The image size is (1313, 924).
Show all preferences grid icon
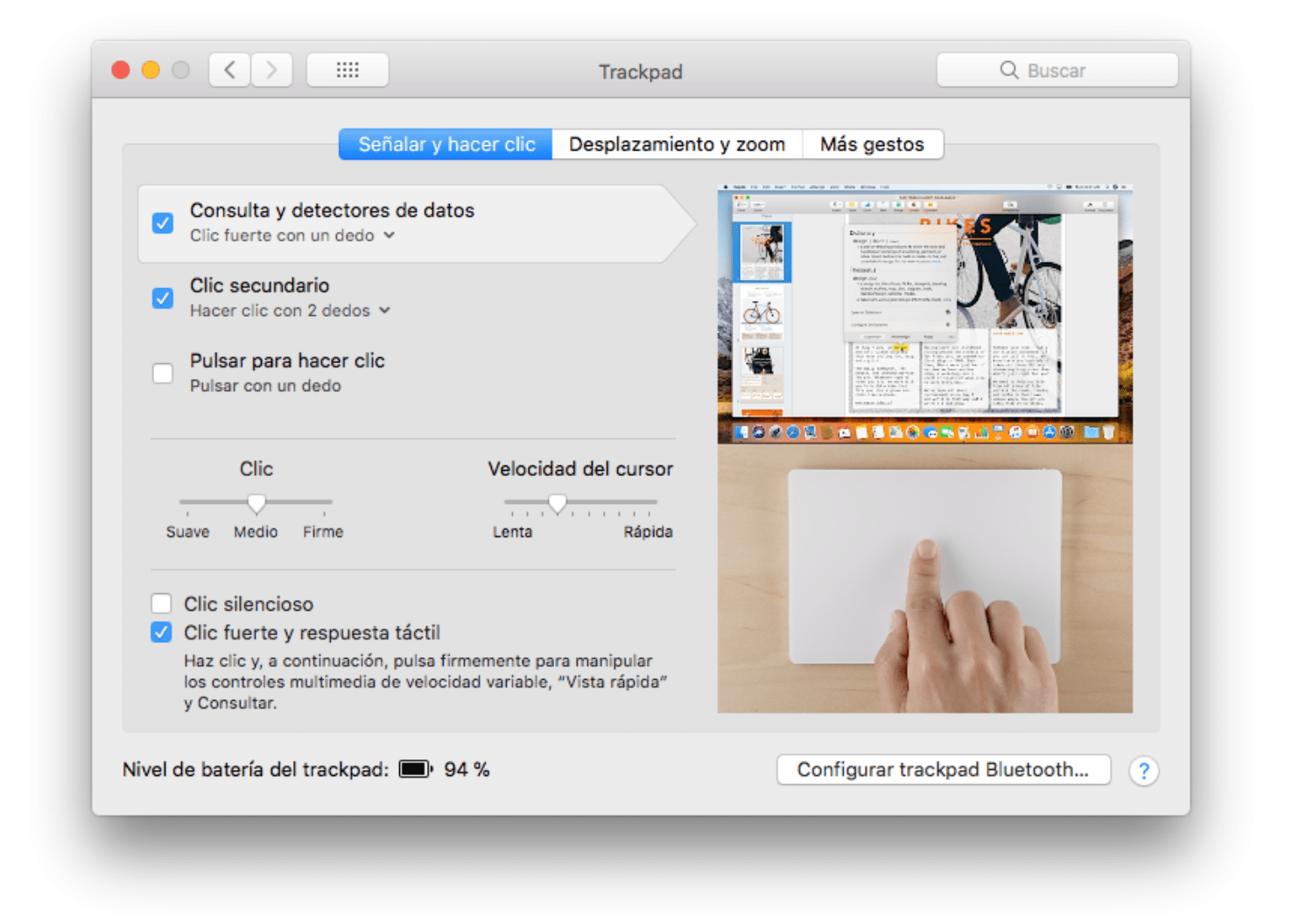click(x=348, y=70)
